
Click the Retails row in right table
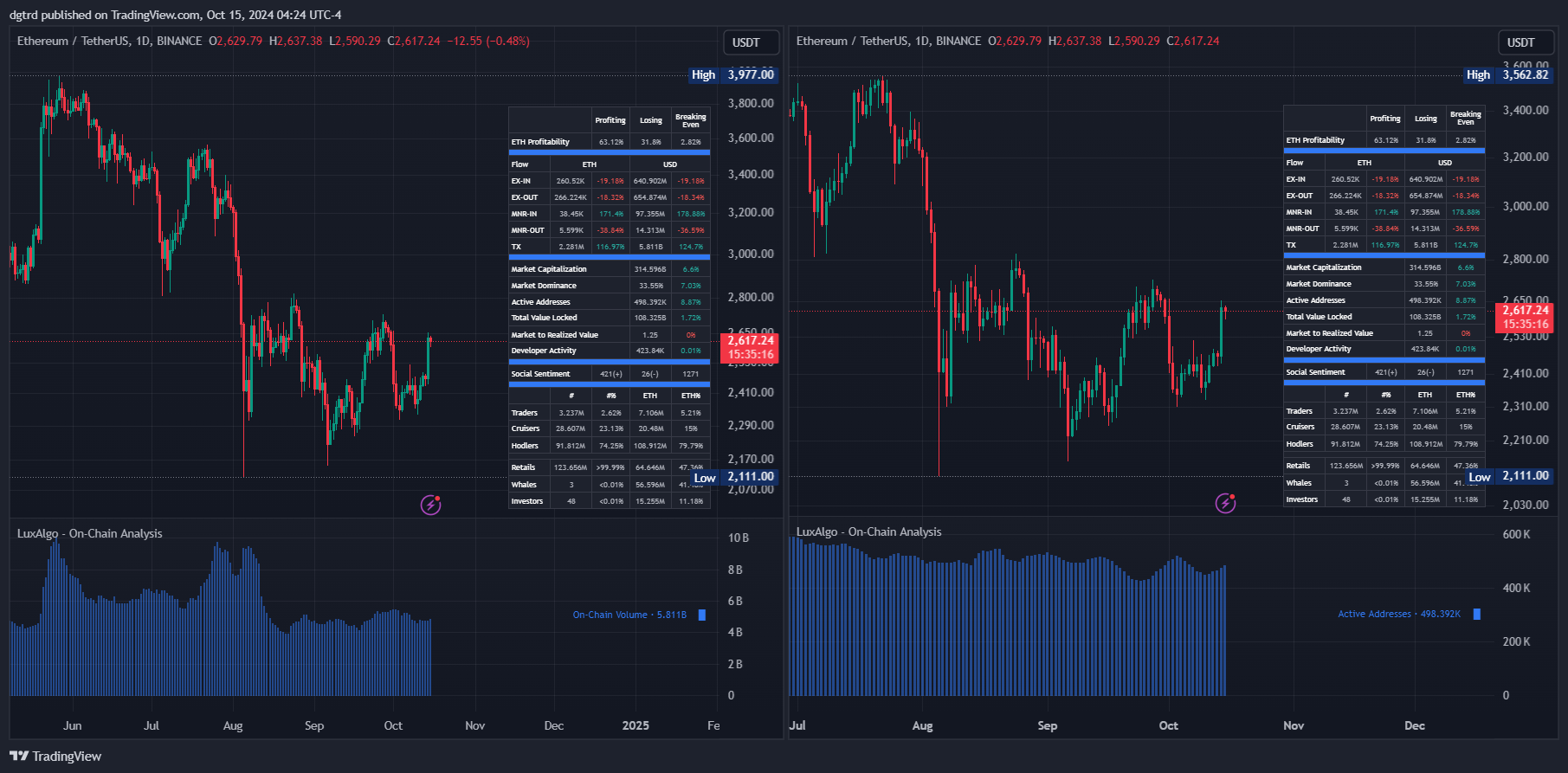click(1384, 466)
